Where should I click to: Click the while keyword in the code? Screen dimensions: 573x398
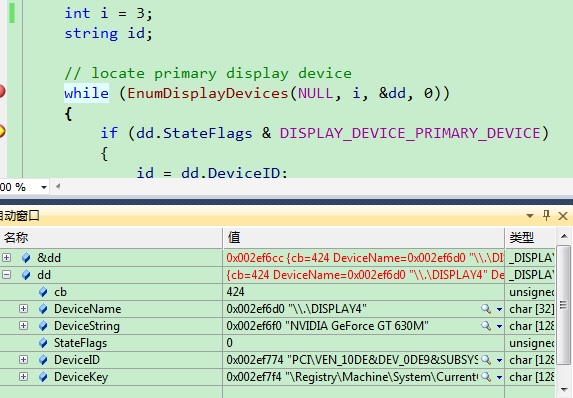click(86, 93)
